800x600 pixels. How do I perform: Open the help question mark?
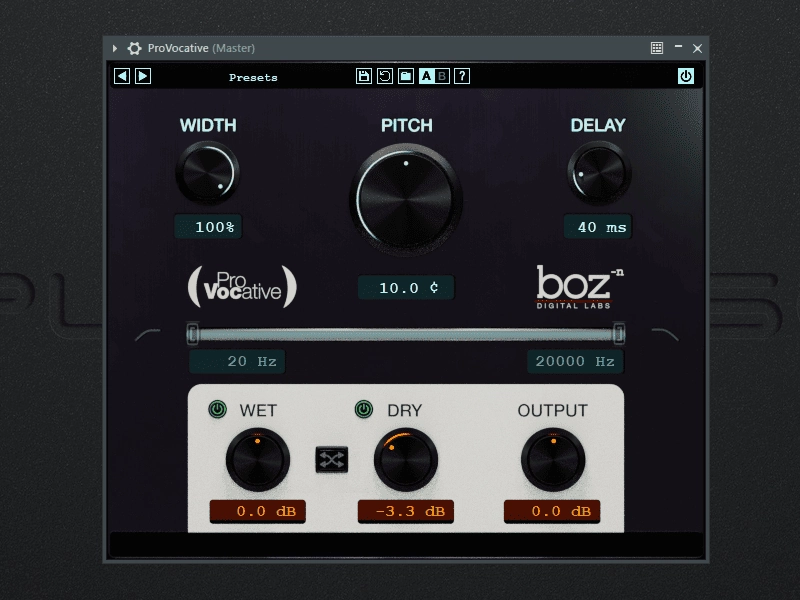(462, 76)
